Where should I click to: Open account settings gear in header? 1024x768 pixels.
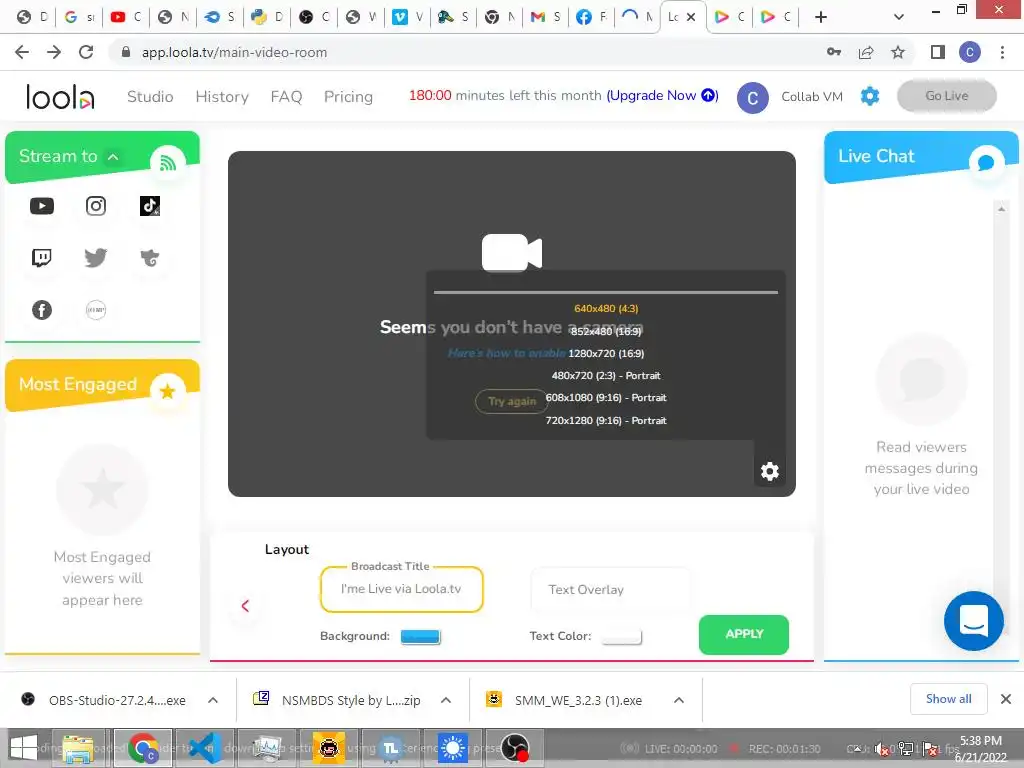870,97
